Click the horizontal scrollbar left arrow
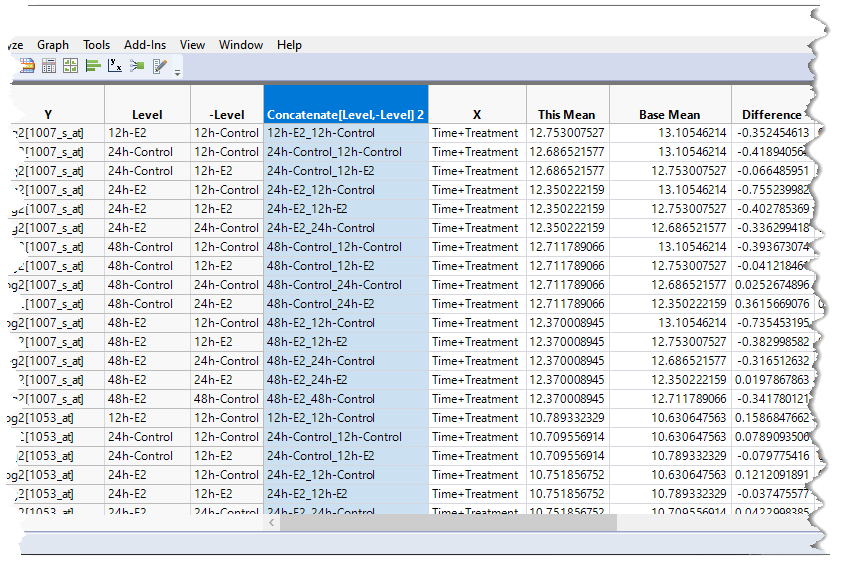Screen dimensions: 843x561 (271, 523)
